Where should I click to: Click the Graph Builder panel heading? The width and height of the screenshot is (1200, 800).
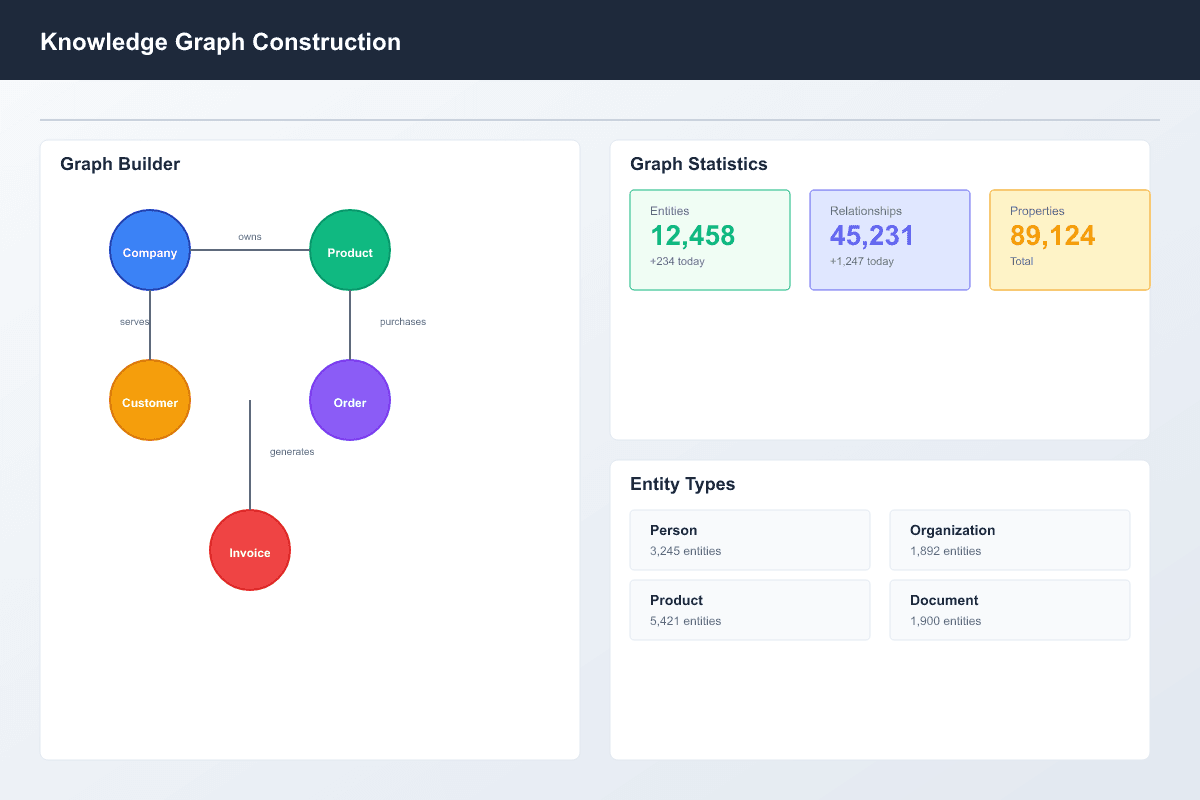click(x=120, y=163)
